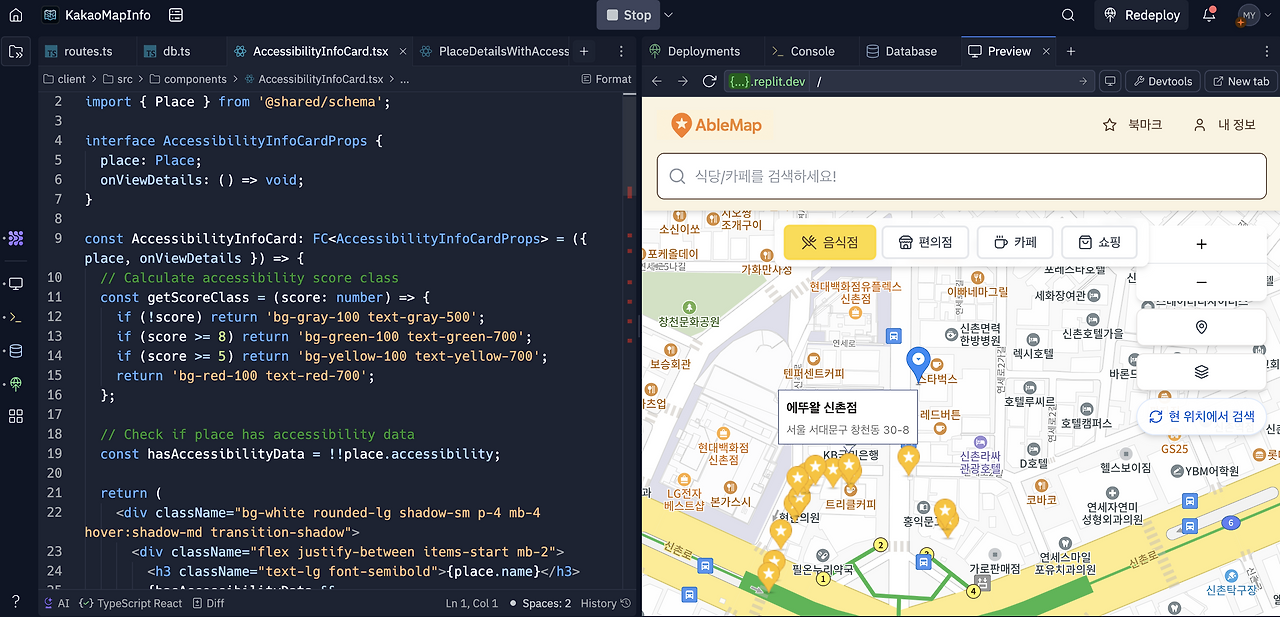Open the help question mark icon
The width and height of the screenshot is (1280, 617).
(x=15, y=601)
